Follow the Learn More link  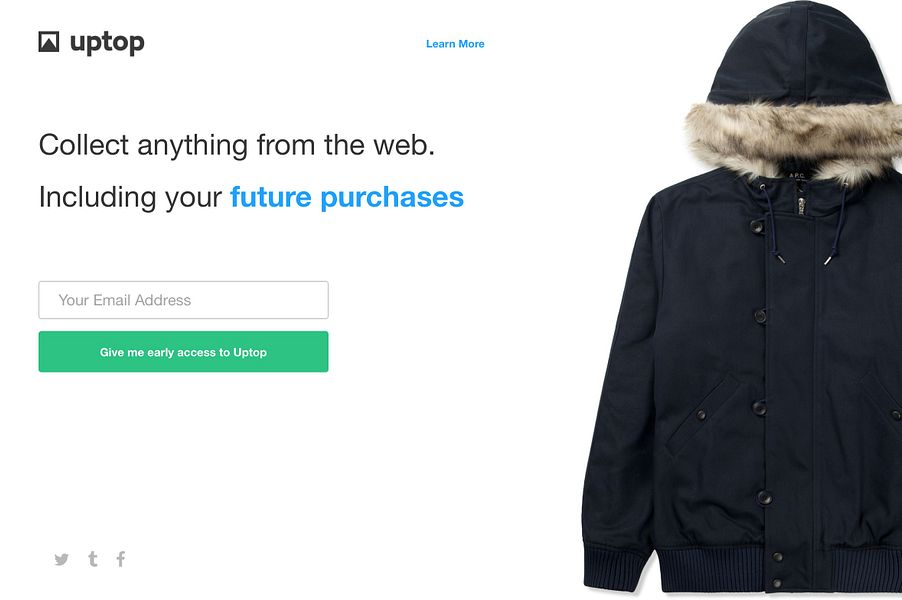tap(455, 44)
